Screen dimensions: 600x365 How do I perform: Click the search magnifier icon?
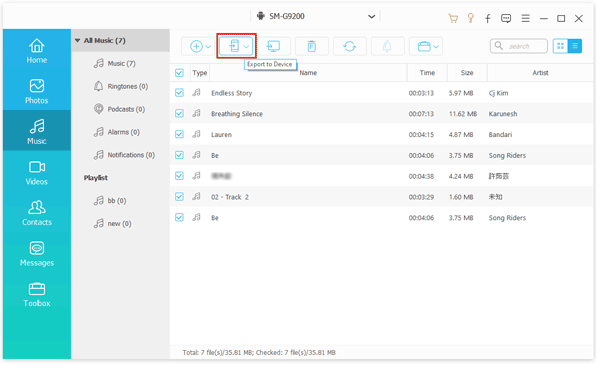tap(499, 46)
